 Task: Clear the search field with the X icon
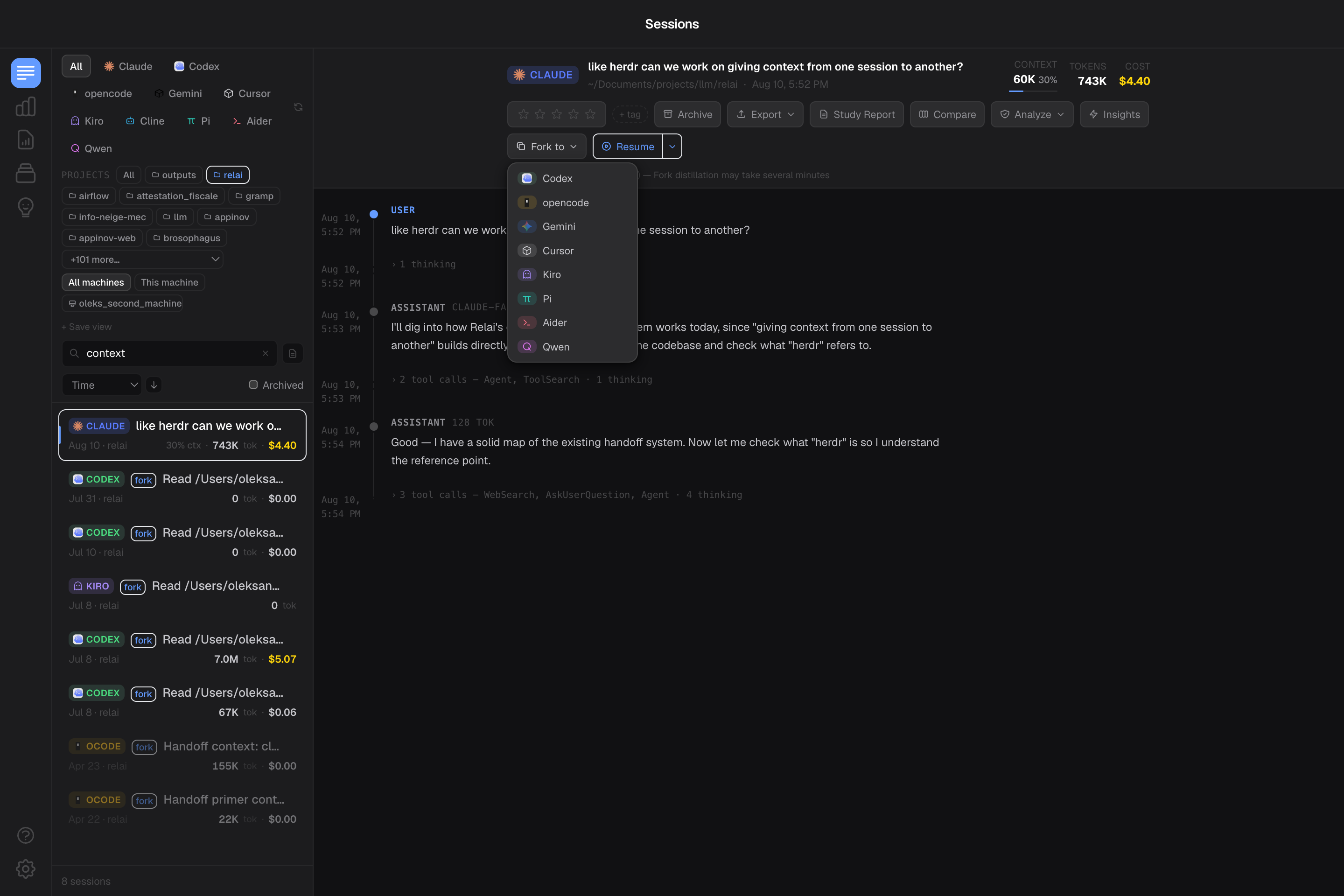pos(265,353)
